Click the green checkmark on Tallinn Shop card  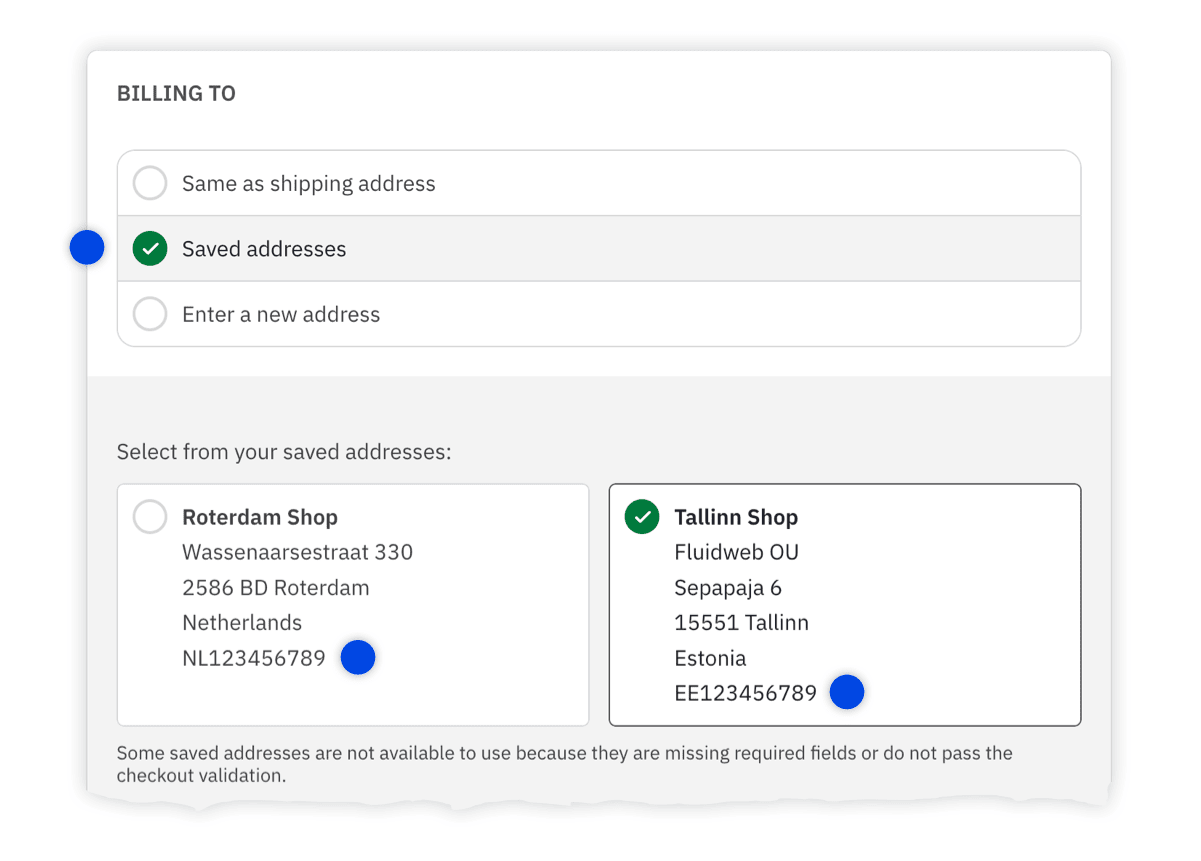pyautogui.click(x=641, y=517)
